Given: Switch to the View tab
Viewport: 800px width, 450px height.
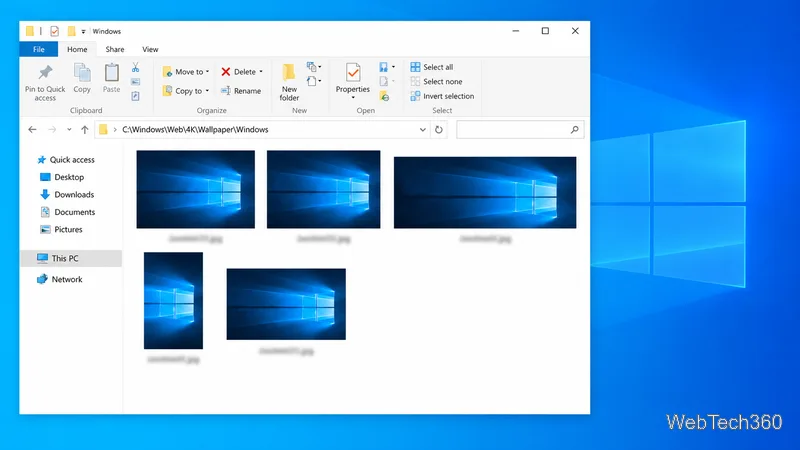Looking at the screenshot, I should 150,49.
